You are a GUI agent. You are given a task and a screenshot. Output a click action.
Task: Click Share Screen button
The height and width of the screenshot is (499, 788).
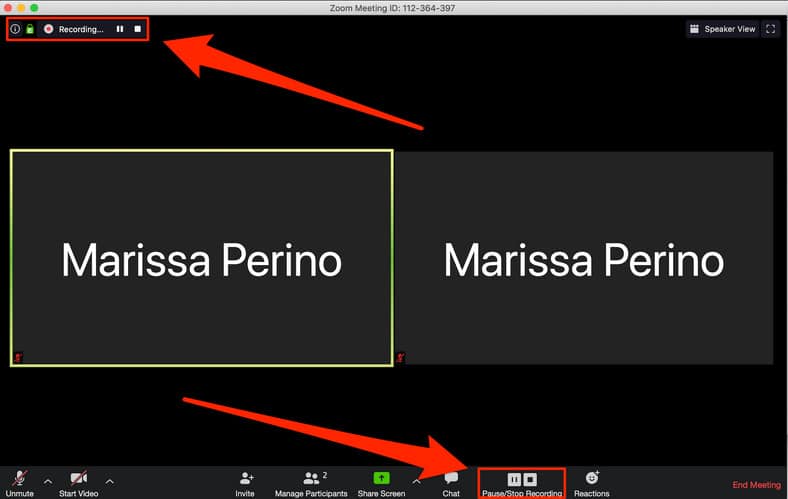381,483
